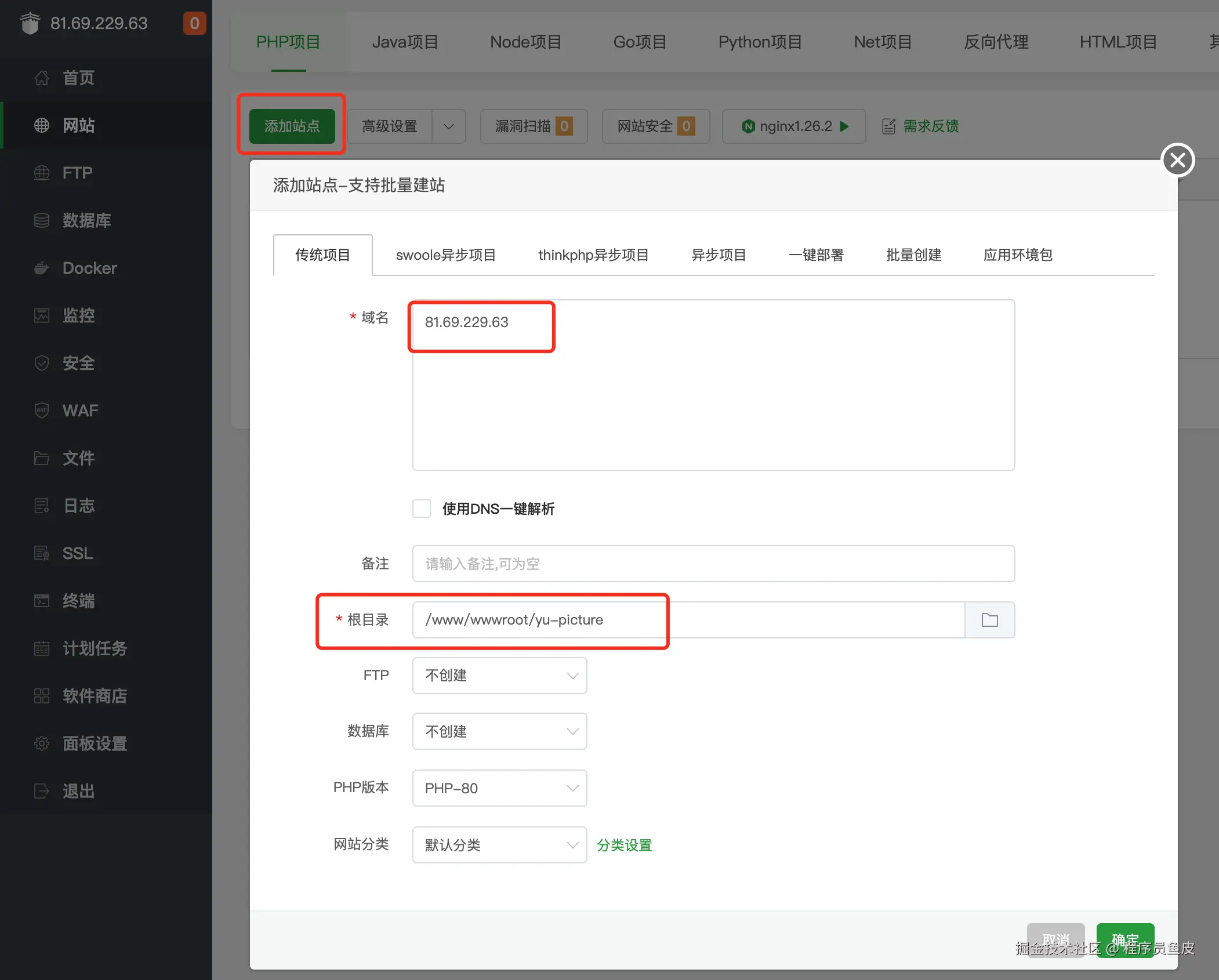Viewport: 1219px width, 980px height.
Task: Open the 终端 terminal icon in sidebar
Action: (42, 601)
